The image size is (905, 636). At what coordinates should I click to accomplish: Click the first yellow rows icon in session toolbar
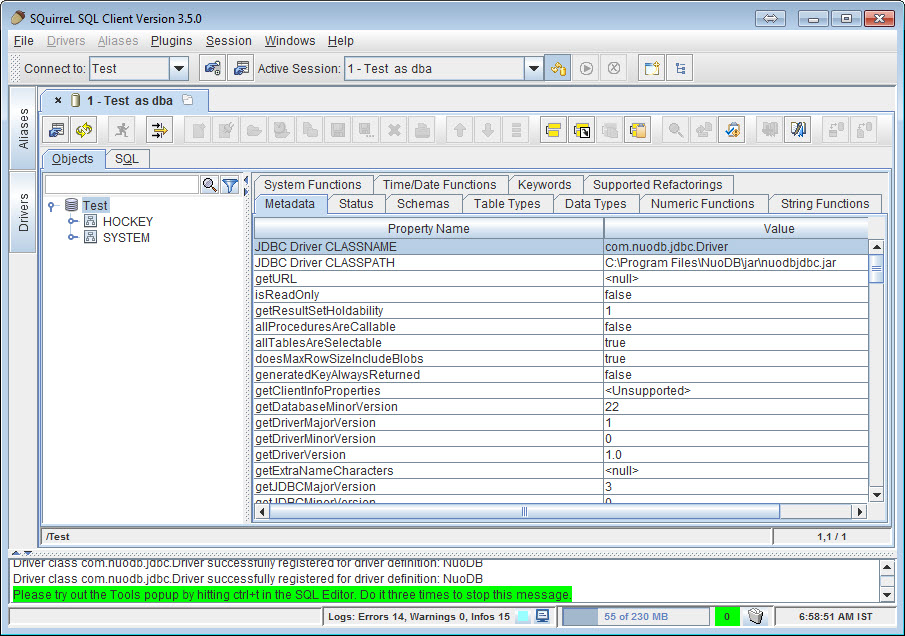(553, 130)
